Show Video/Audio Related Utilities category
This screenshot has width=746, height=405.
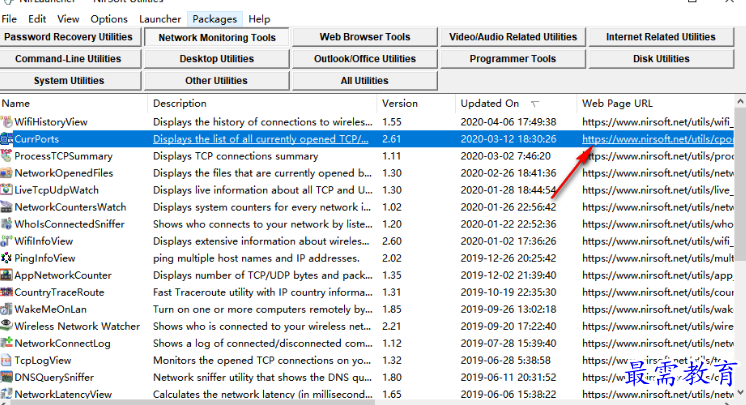point(513,37)
